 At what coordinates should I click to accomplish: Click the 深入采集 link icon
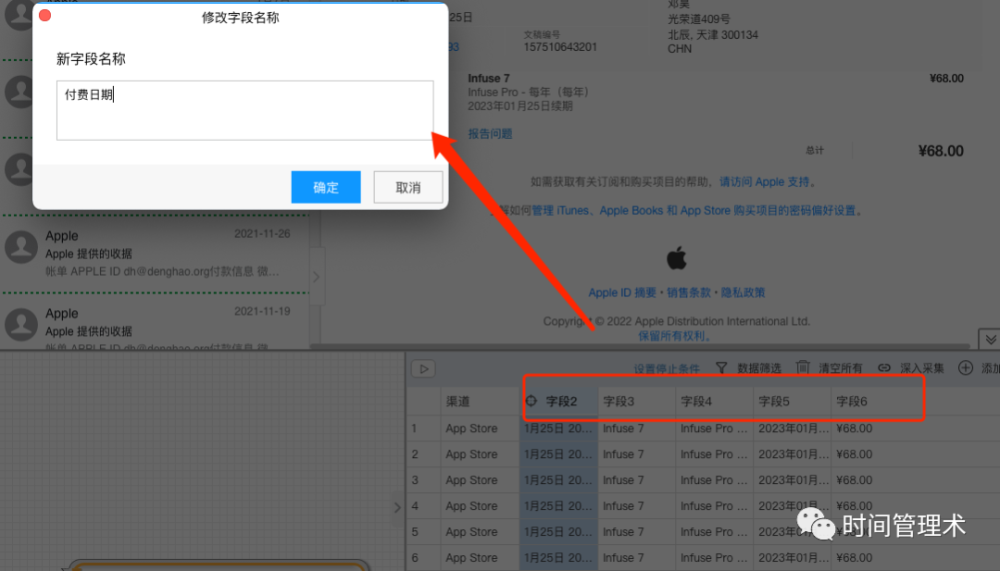(884, 367)
